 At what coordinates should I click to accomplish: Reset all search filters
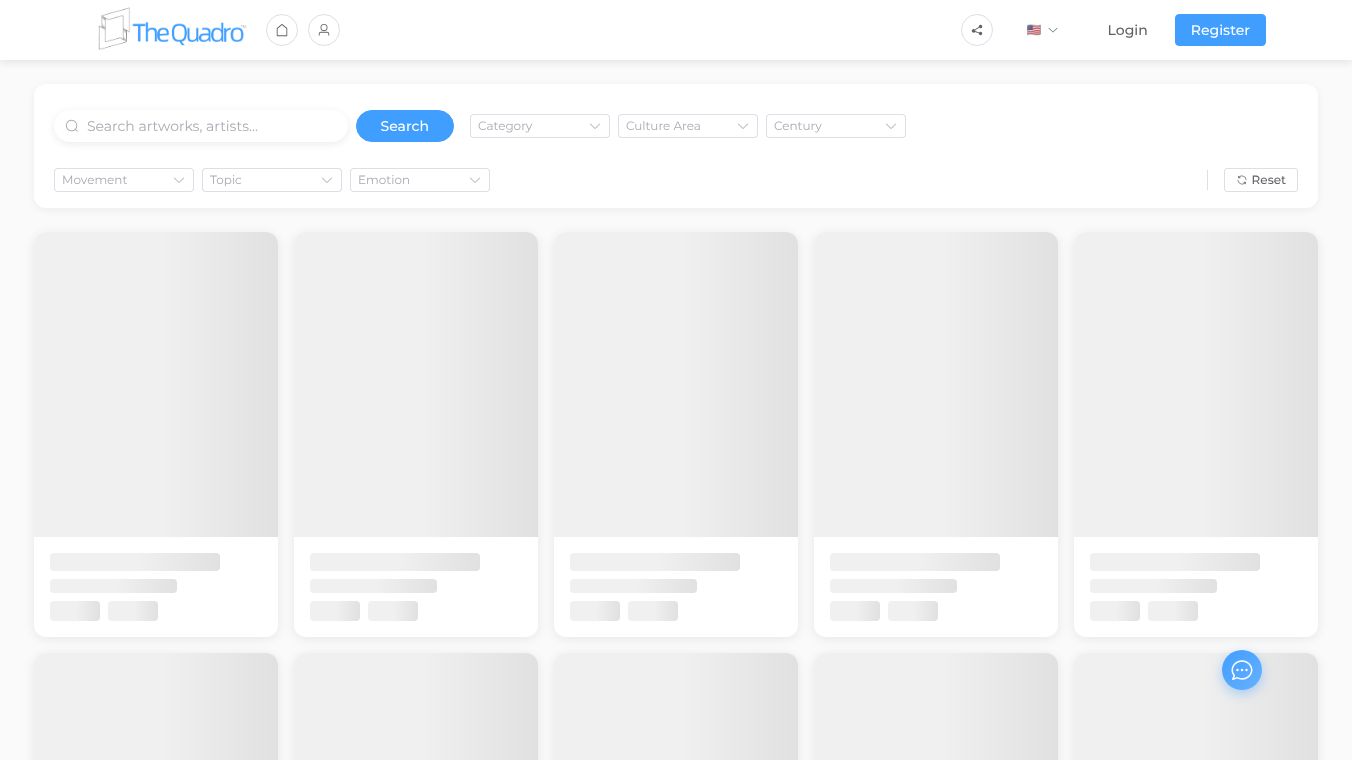(1261, 180)
